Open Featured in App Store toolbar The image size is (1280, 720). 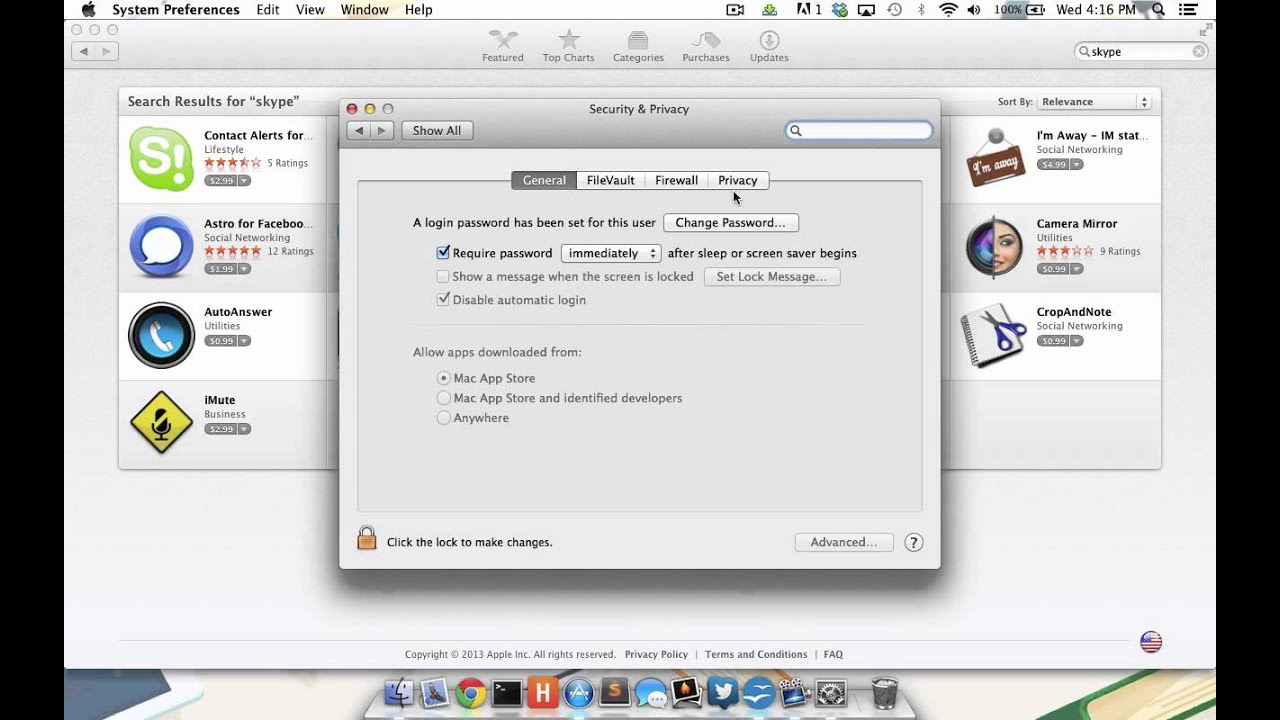503,46
